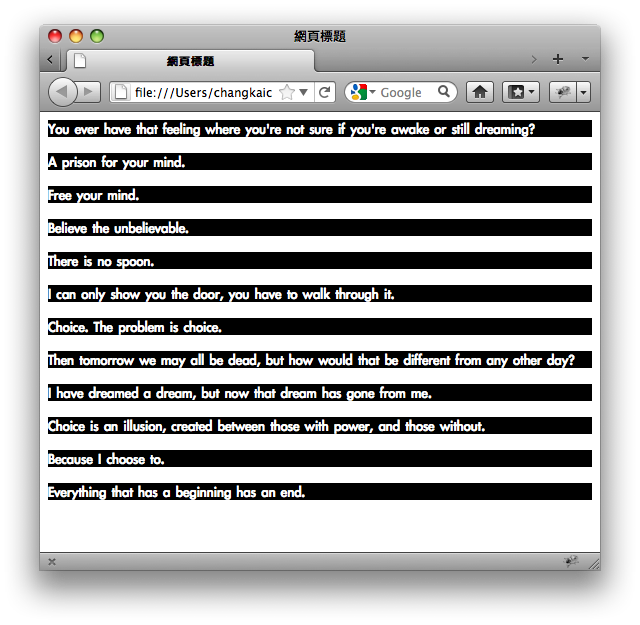Go forward with the forward arrow button

point(89,92)
